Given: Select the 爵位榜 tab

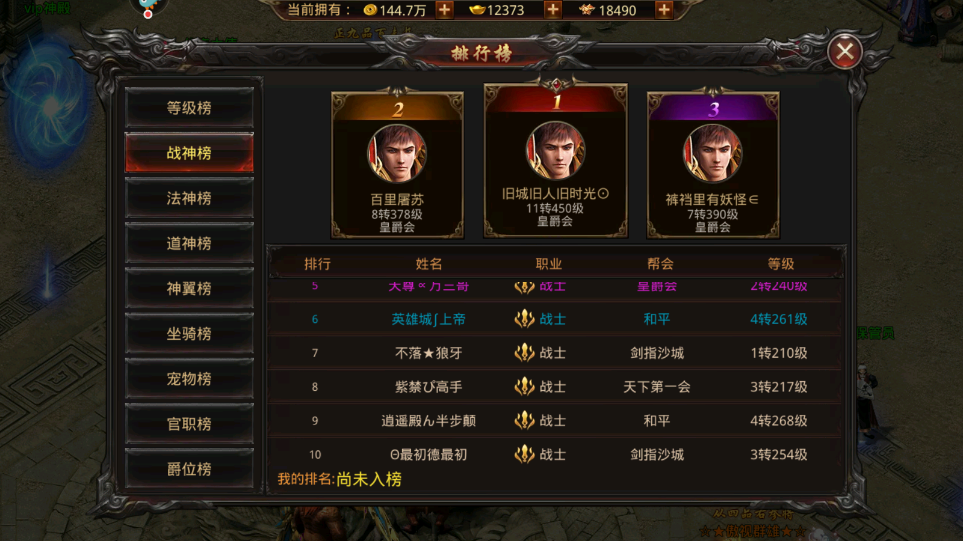Looking at the screenshot, I should pyautogui.click(x=189, y=469).
